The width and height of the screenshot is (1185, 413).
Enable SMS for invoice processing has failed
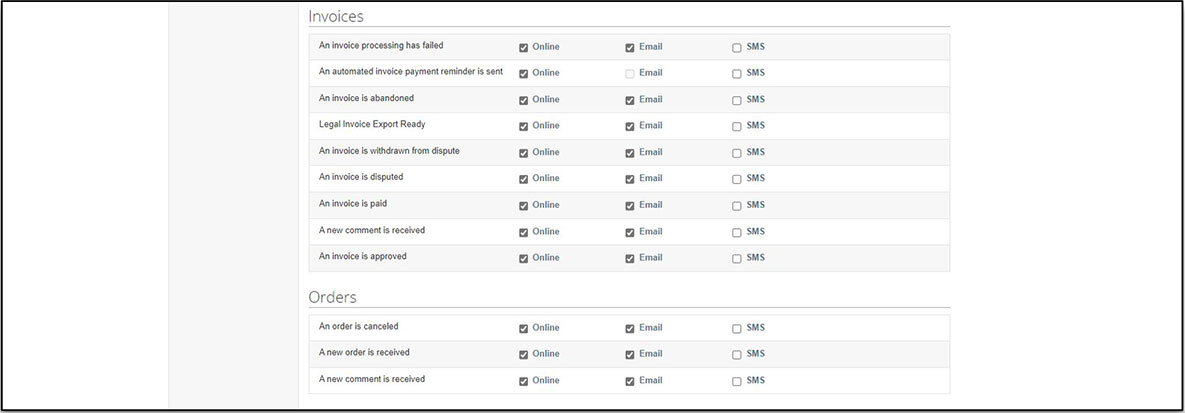(737, 47)
